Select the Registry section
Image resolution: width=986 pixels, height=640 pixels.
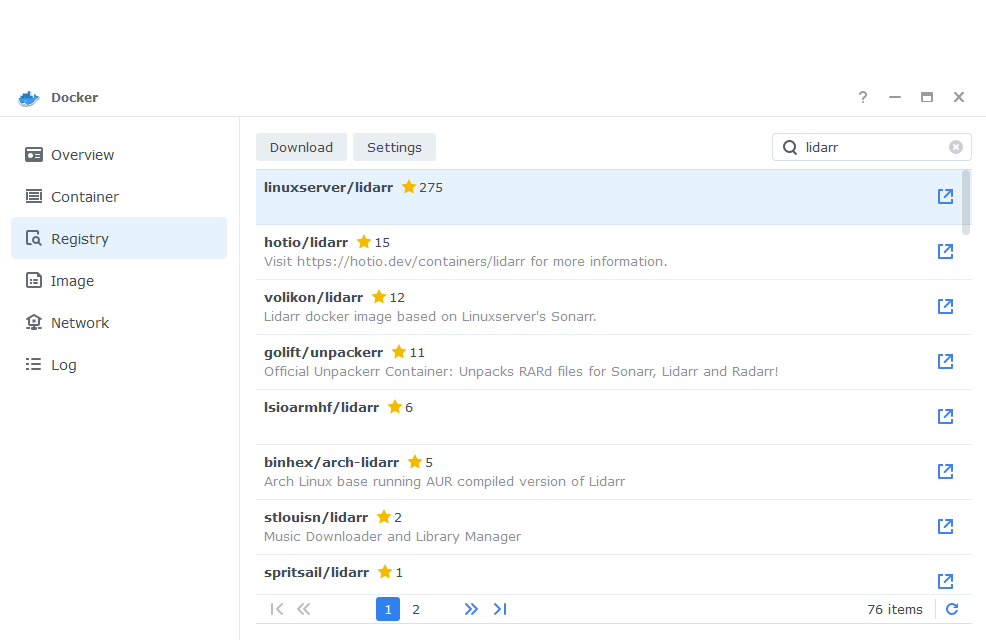(119, 238)
